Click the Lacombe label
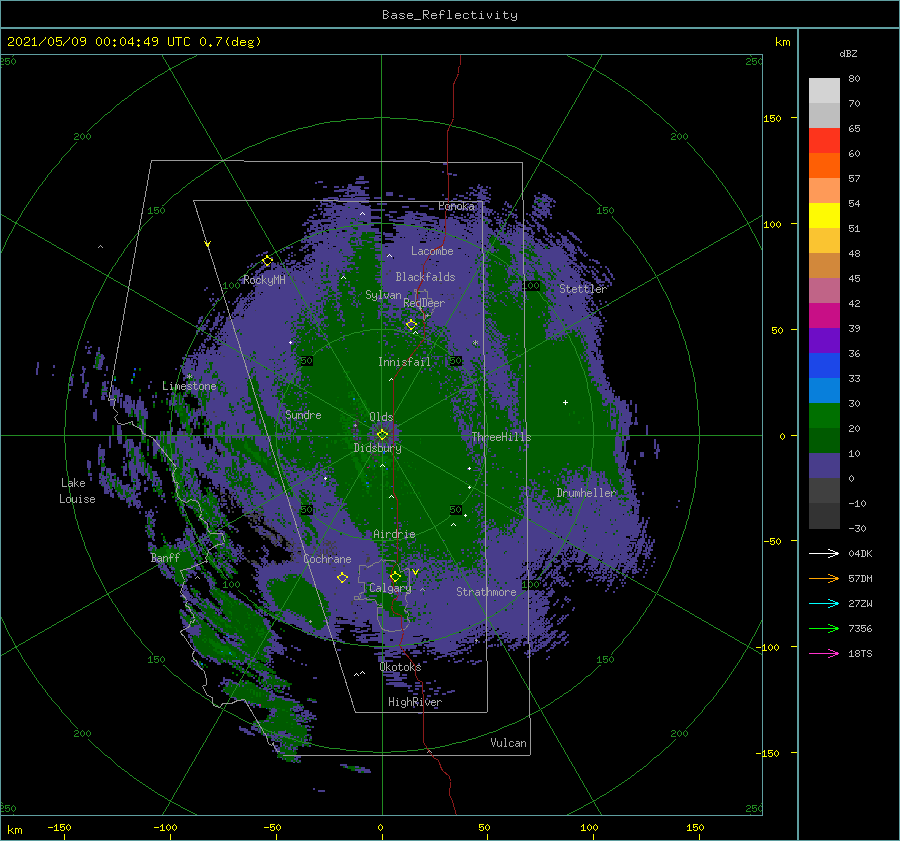The height and width of the screenshot is (841, 900). [432, 251]
